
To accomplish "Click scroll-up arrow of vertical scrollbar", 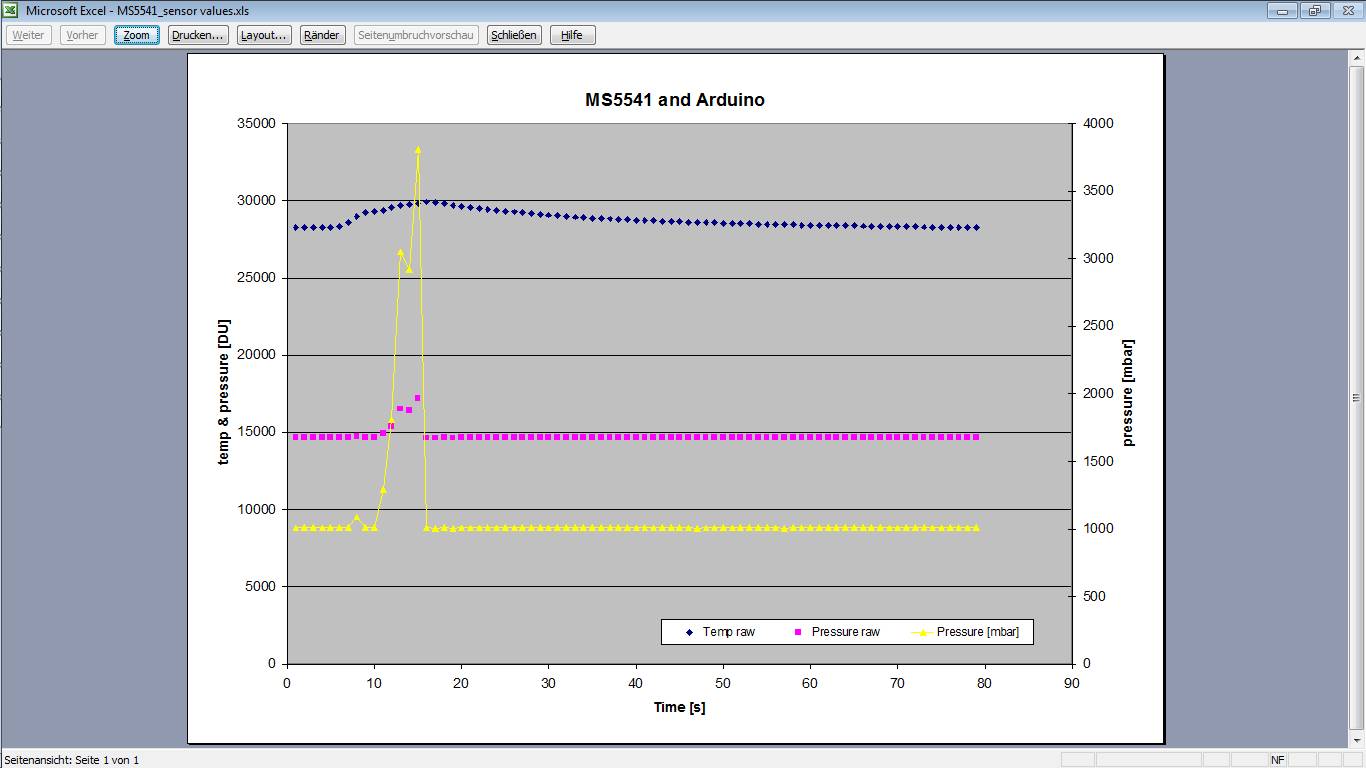I will 1357,58.
